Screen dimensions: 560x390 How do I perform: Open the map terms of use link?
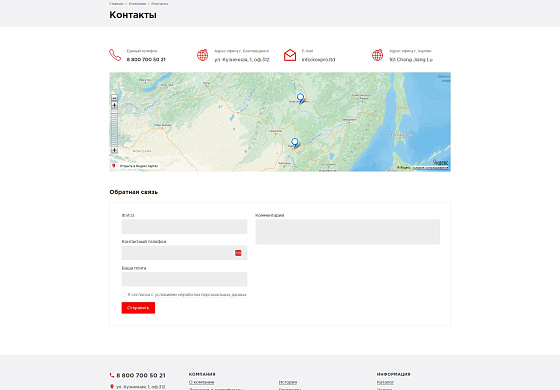[x=430, y=168]
